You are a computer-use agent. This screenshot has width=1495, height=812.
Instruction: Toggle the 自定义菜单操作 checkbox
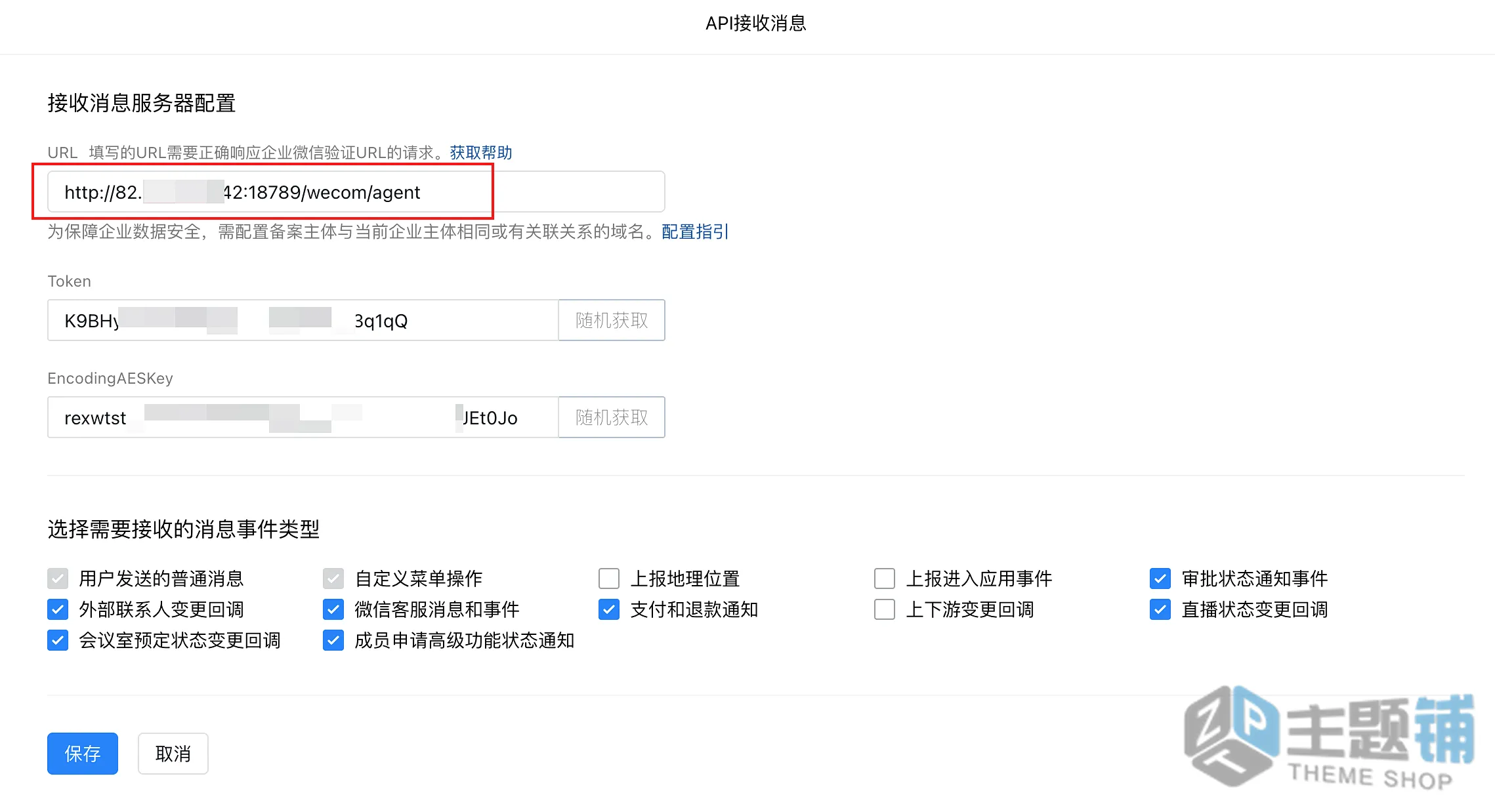(x=333, y=579)
